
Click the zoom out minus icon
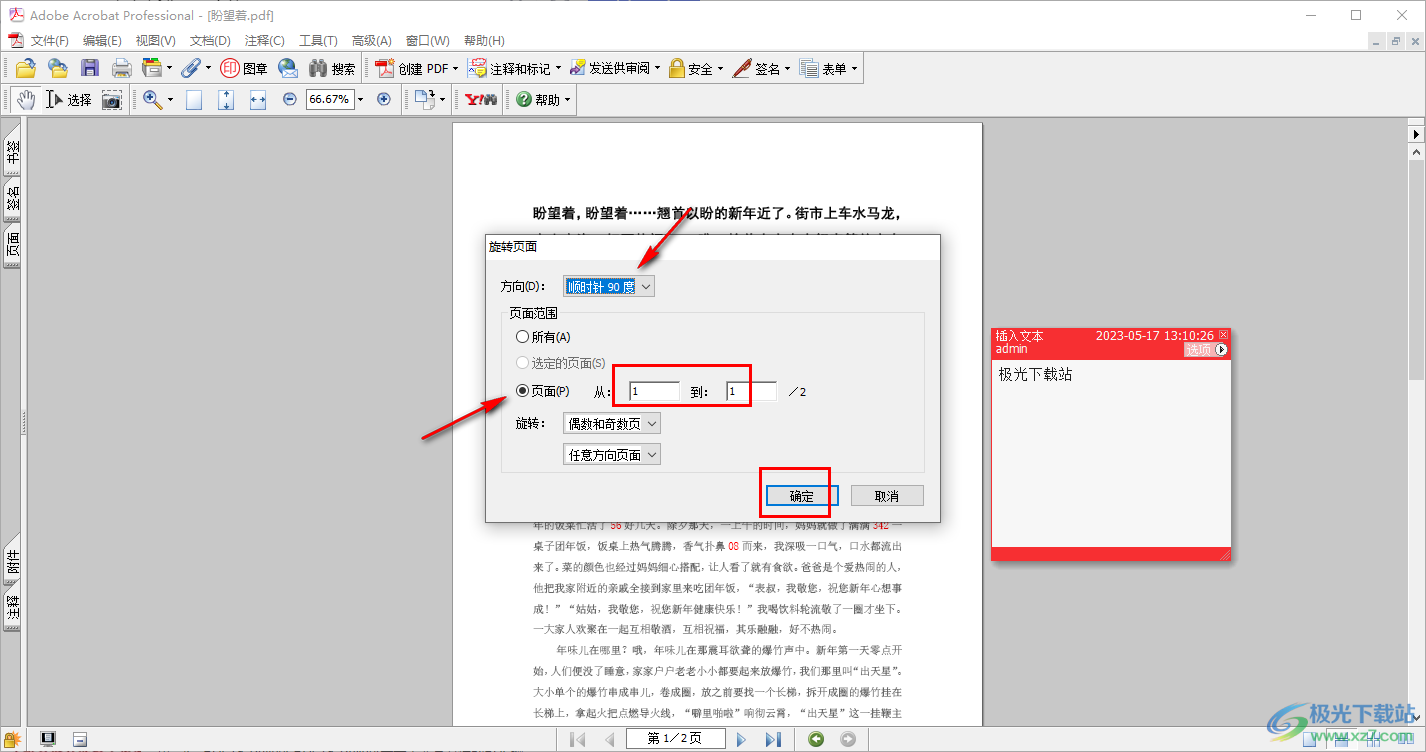click(x=290, y=99)
